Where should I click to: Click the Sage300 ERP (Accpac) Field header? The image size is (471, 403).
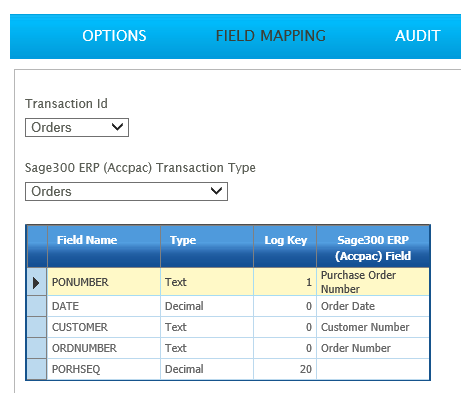(x=373, y=246)
